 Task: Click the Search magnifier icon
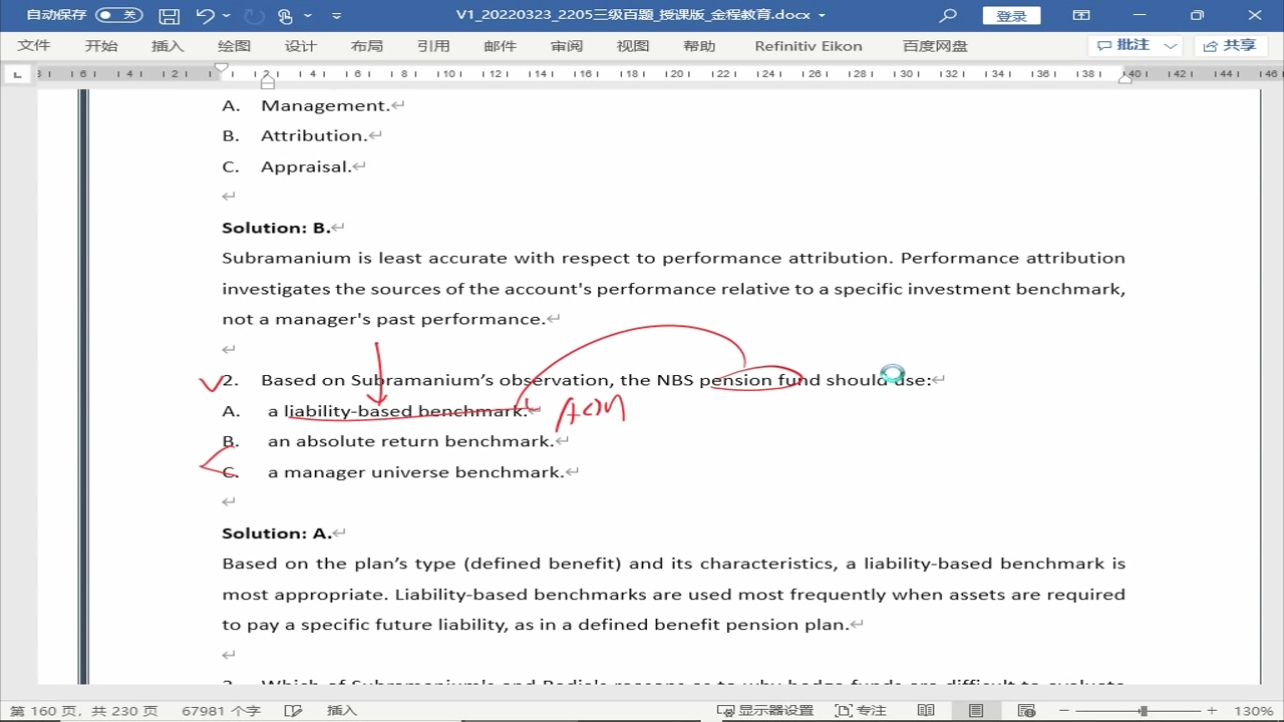pyautogui.click(x=948, y=16)
